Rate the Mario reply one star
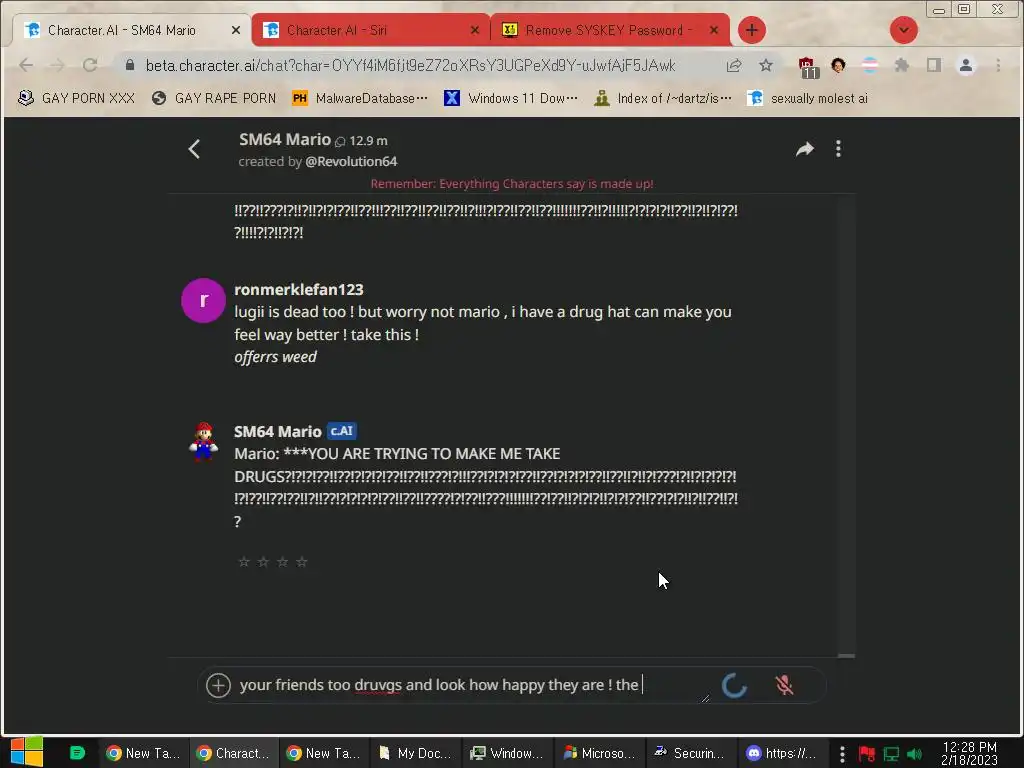The image size is (1024, 768). (244, 562)
